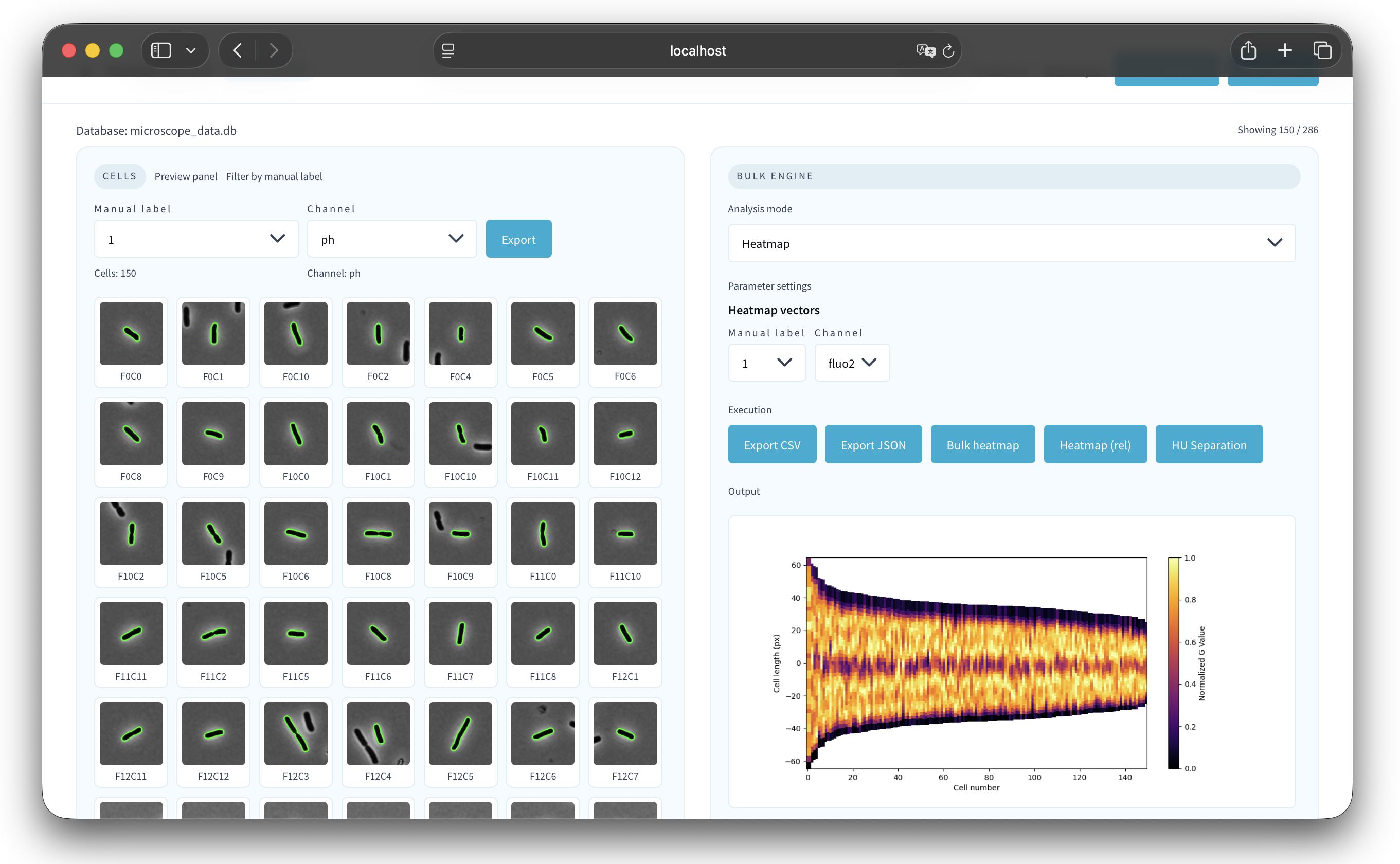Select cell thumbnail F11C11
The width and height of the screenshot is (1400, 864).
click(131, 642)
